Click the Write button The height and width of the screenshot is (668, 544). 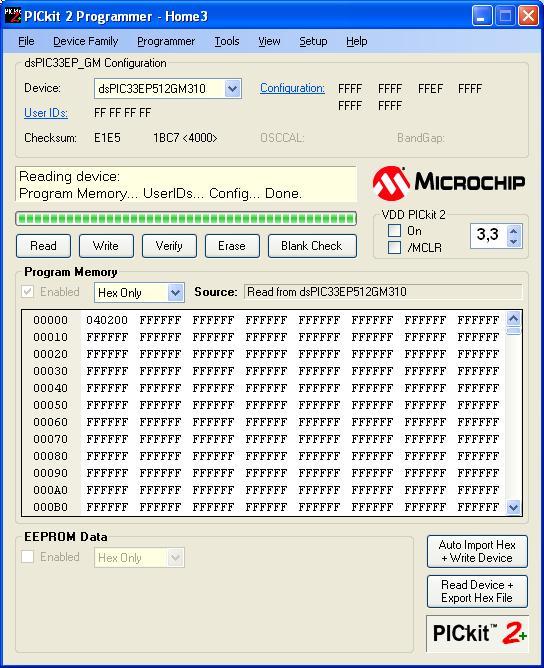point(106,246)
